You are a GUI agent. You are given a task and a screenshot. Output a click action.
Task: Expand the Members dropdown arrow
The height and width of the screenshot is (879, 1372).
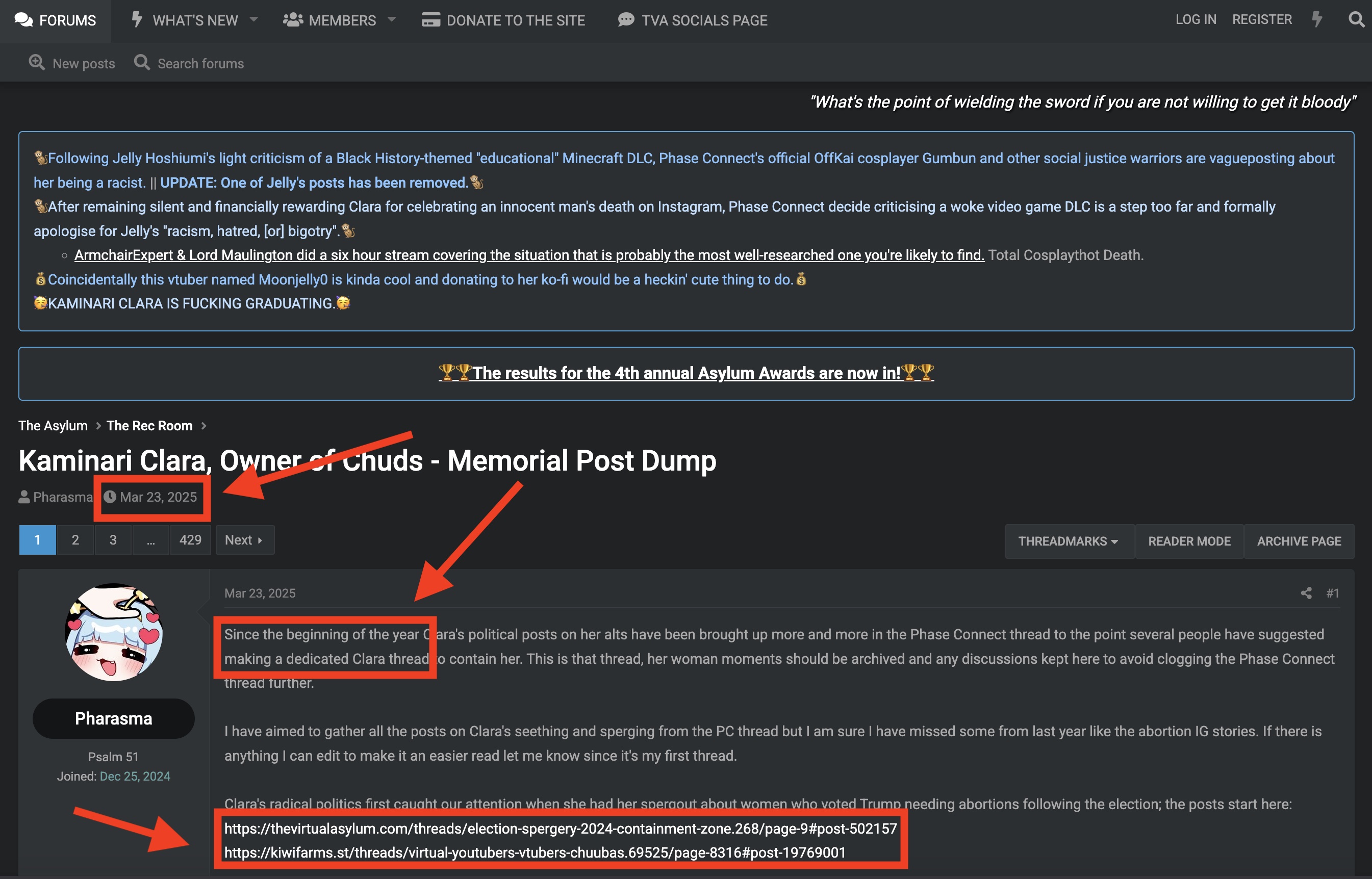(392, 20)
